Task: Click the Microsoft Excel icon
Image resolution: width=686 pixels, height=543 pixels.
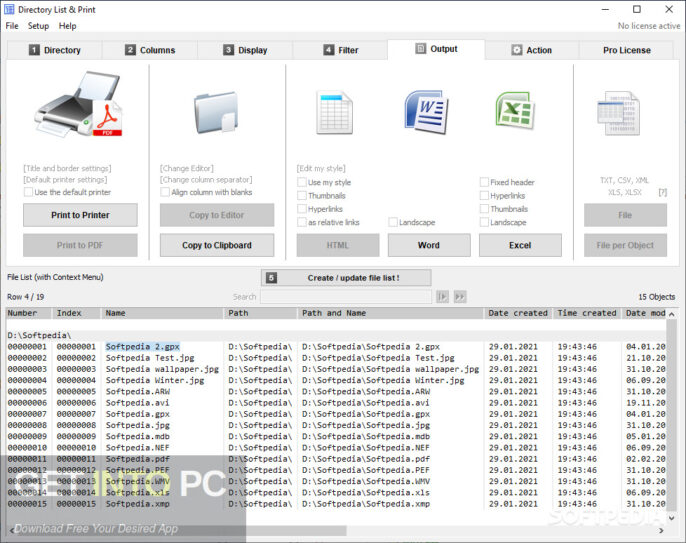Action: [515, 111]
